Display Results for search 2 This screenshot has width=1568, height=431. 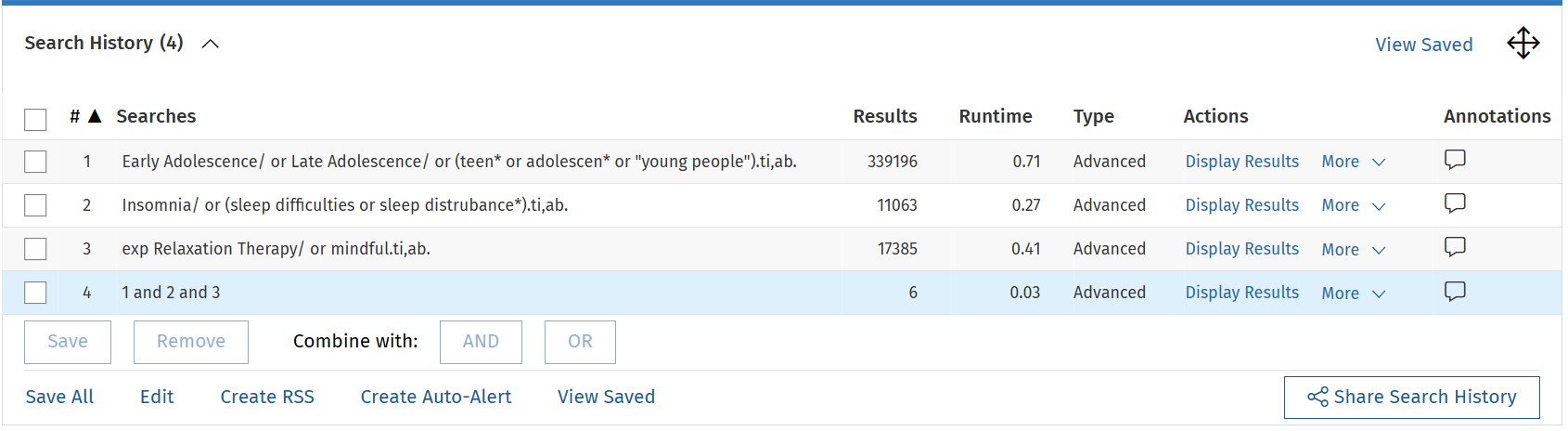[x=1241, y=205]
